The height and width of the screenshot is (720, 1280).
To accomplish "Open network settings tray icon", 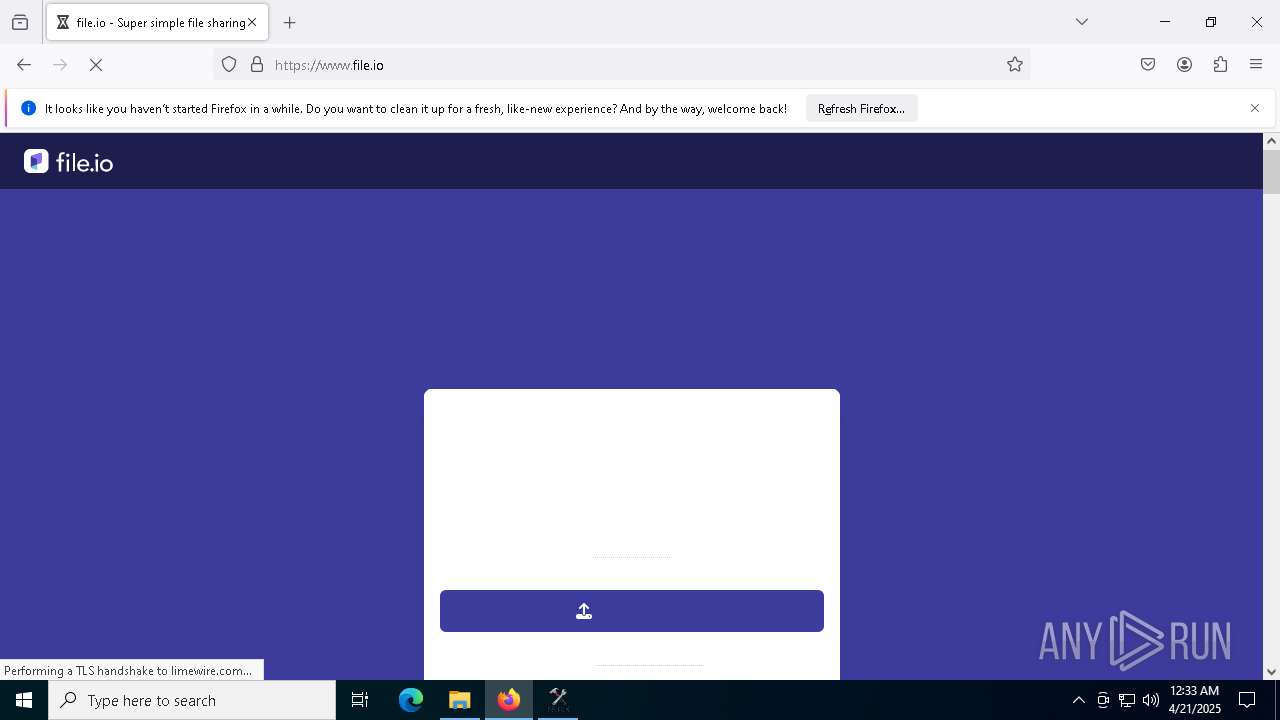I will pyautogui.click(x=1127, y=700).
